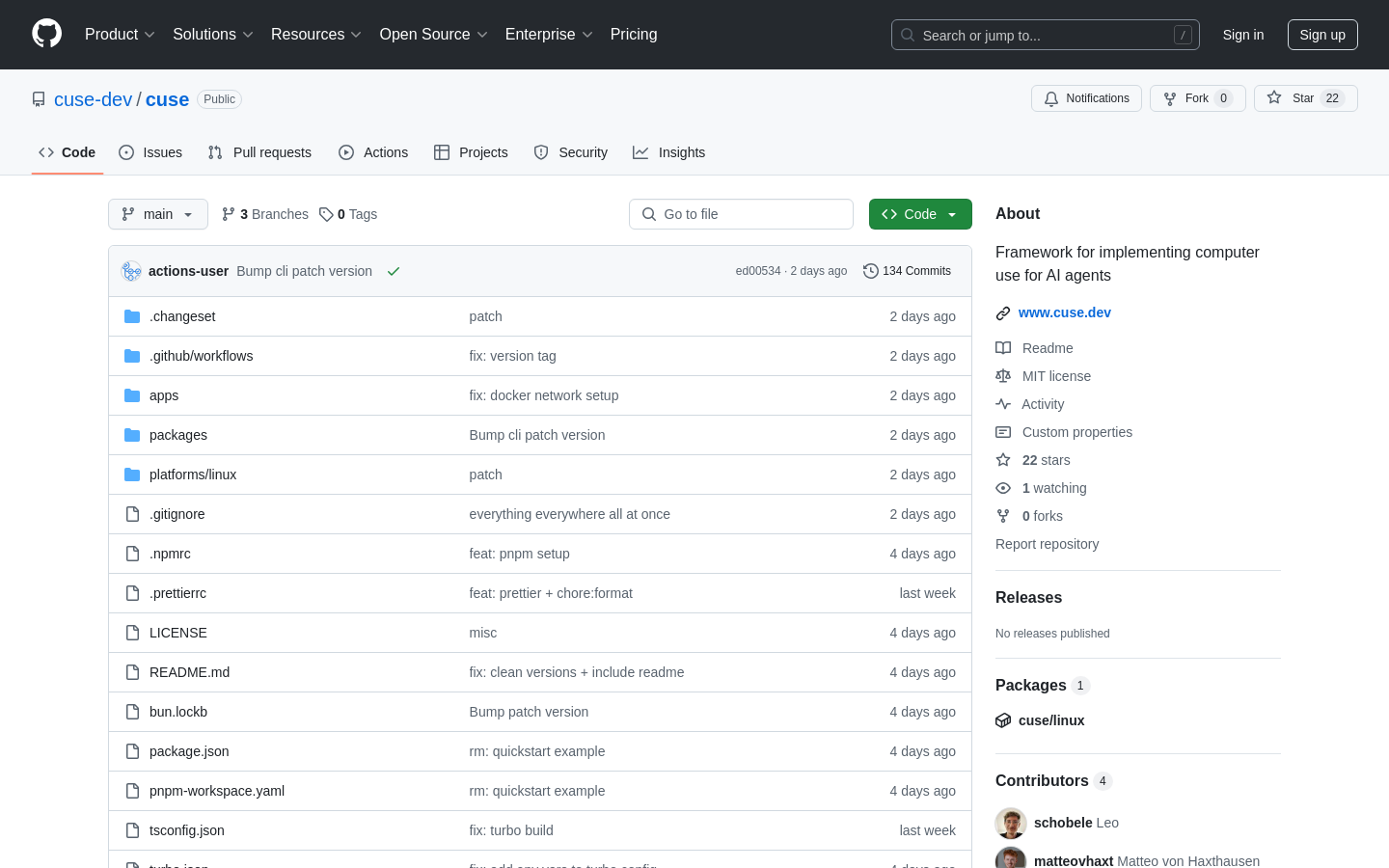This screenshot has width=1389, height=868.
Task: Open the tsconfig.json file
Action: (x=187, y=830)
